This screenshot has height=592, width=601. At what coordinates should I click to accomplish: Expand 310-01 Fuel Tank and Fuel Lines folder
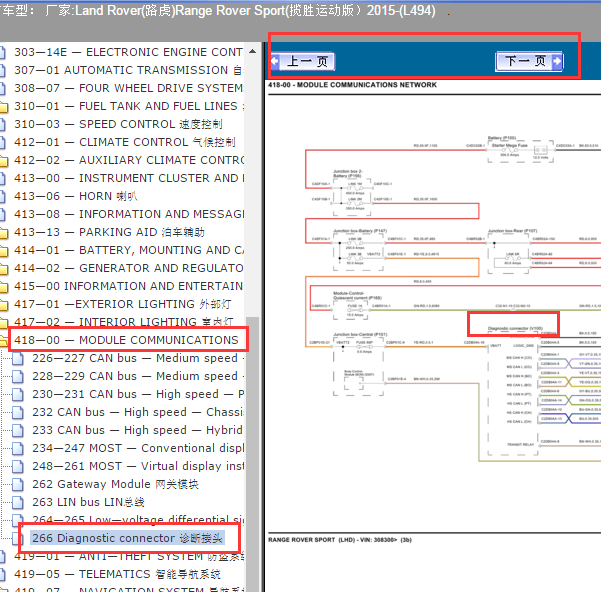point(128,106)
